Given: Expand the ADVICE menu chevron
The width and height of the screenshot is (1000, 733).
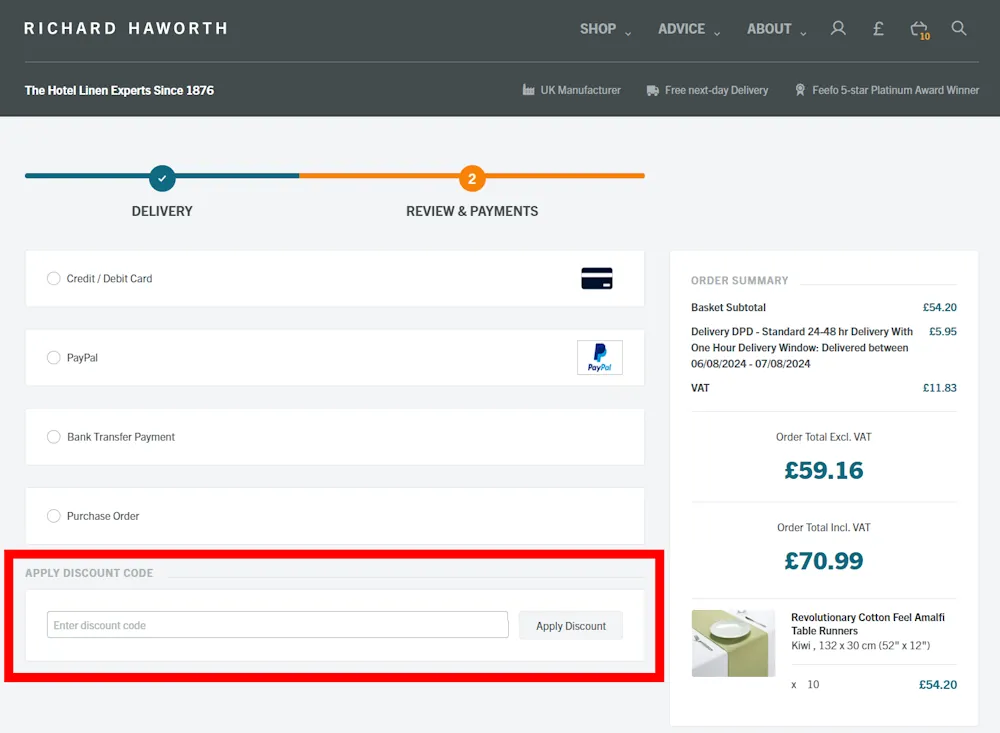Looking at the screenshot, I should coord(717,33).
